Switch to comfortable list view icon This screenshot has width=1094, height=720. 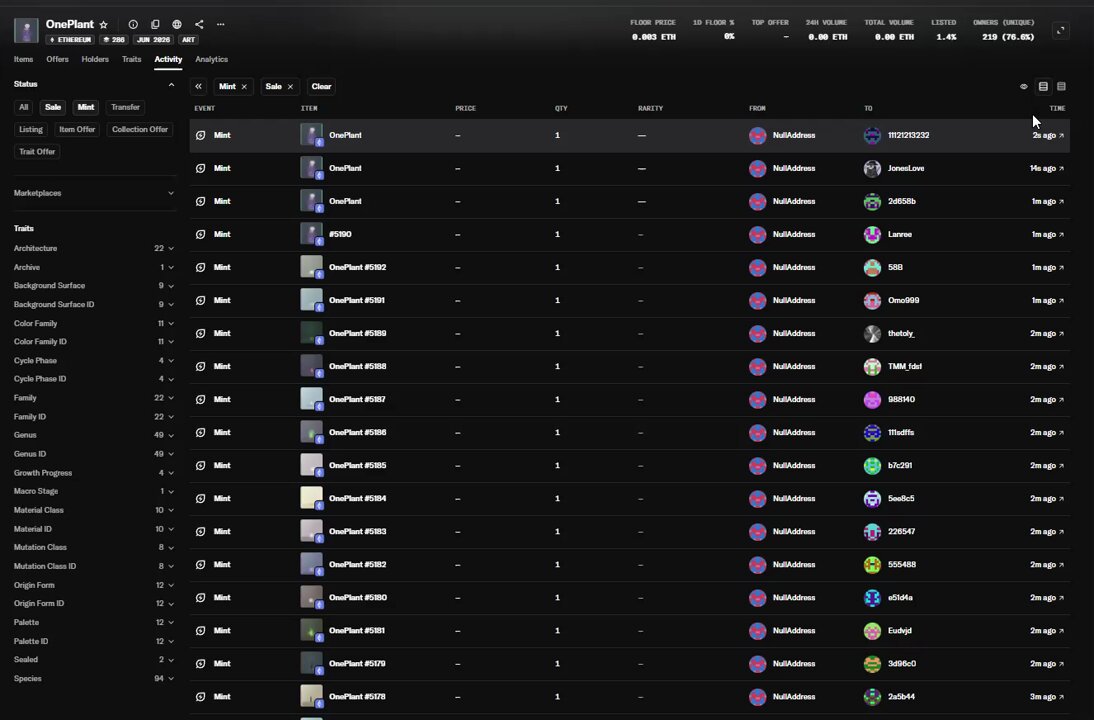[1043, 87]
